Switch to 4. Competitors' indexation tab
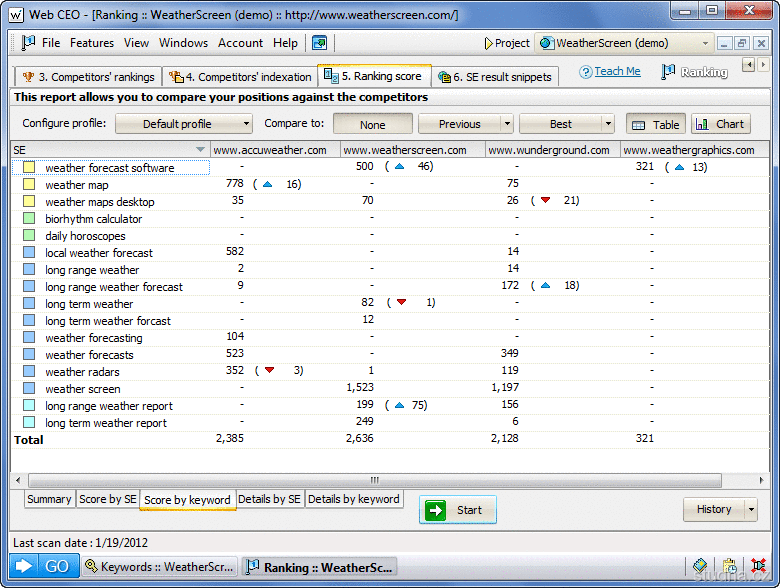This screenshot has height=588, width=780. click(240, 77)
